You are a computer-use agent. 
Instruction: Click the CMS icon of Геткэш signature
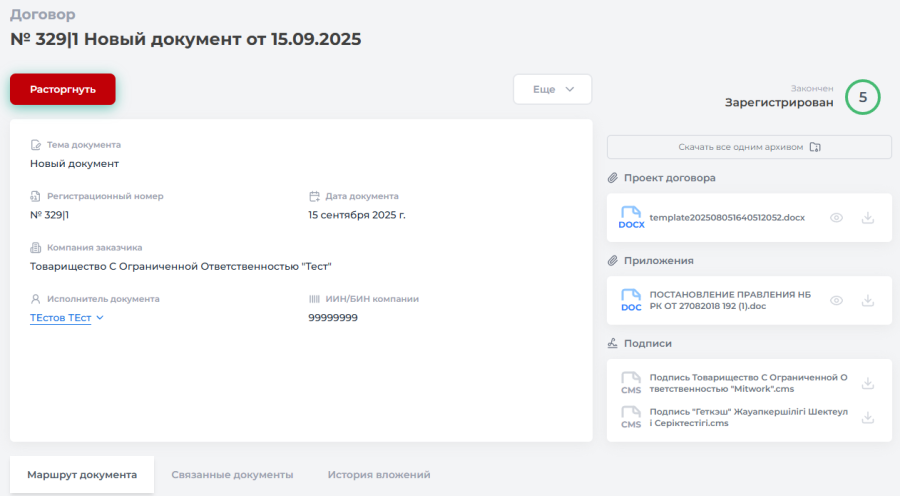pos(631,417)
